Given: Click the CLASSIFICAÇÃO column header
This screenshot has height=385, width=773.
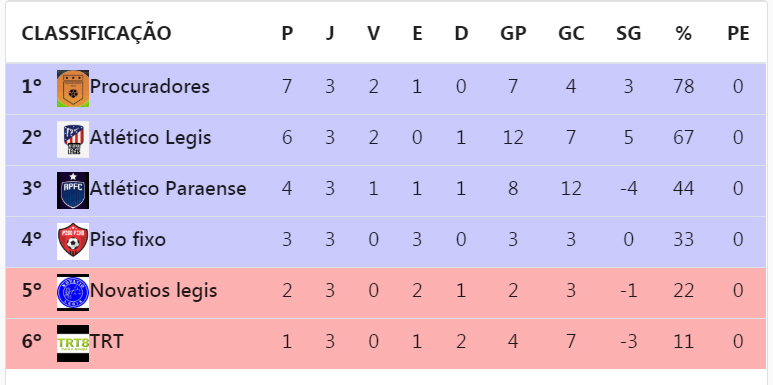Looking at the screenshot, I should click(x=97, y=34).
